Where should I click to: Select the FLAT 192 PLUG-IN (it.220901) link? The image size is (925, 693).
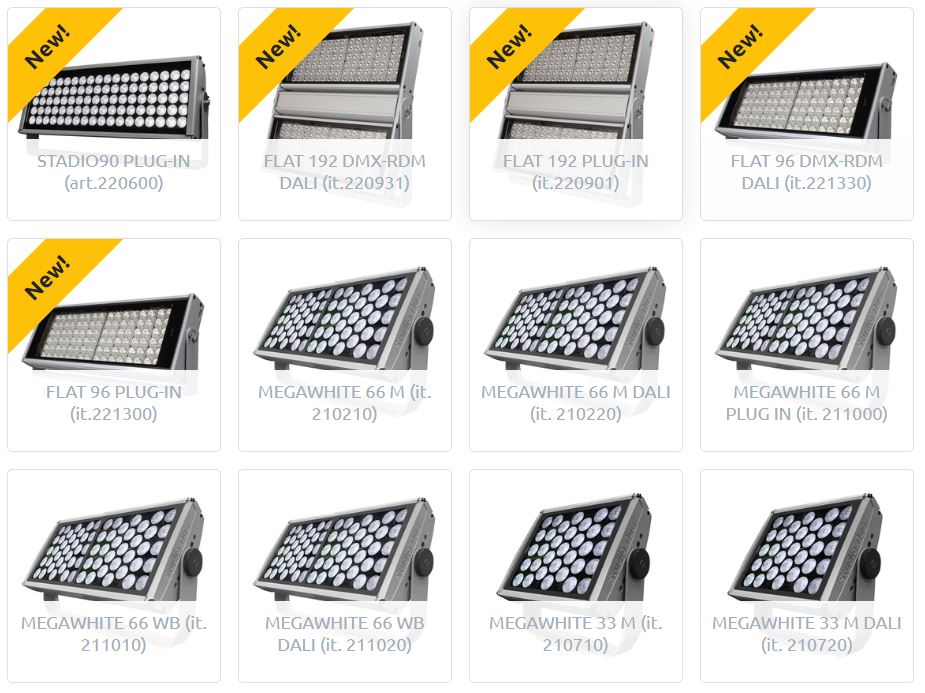576,172
